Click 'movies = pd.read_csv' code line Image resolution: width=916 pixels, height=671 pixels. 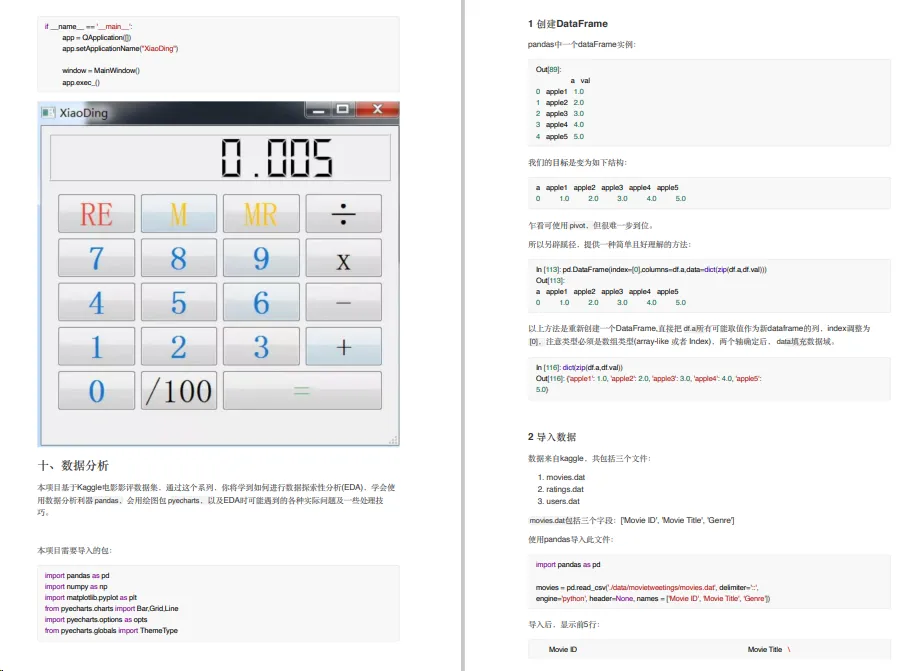pyautogui.click(x=647, y=587)
